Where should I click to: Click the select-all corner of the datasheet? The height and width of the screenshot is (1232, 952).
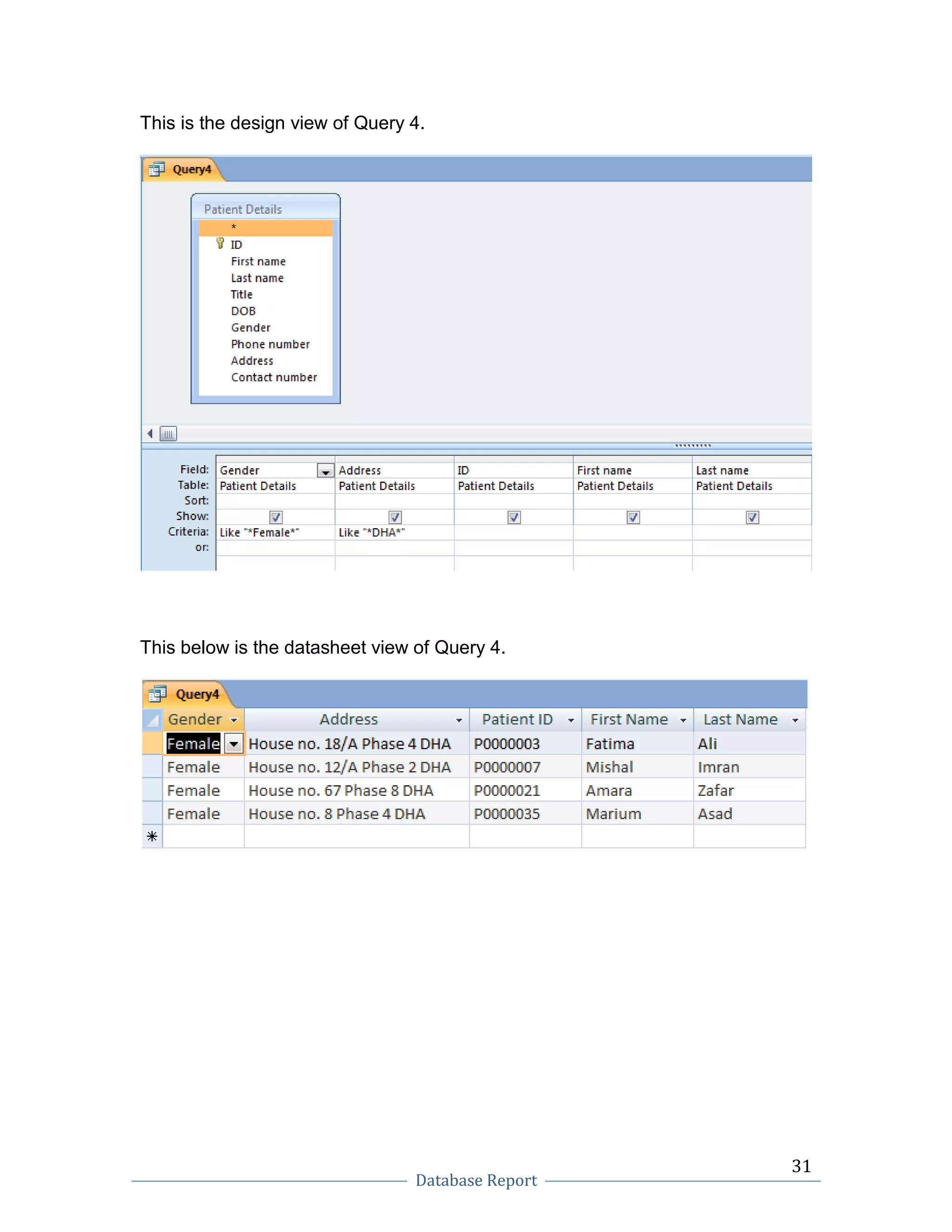[152, 720]
